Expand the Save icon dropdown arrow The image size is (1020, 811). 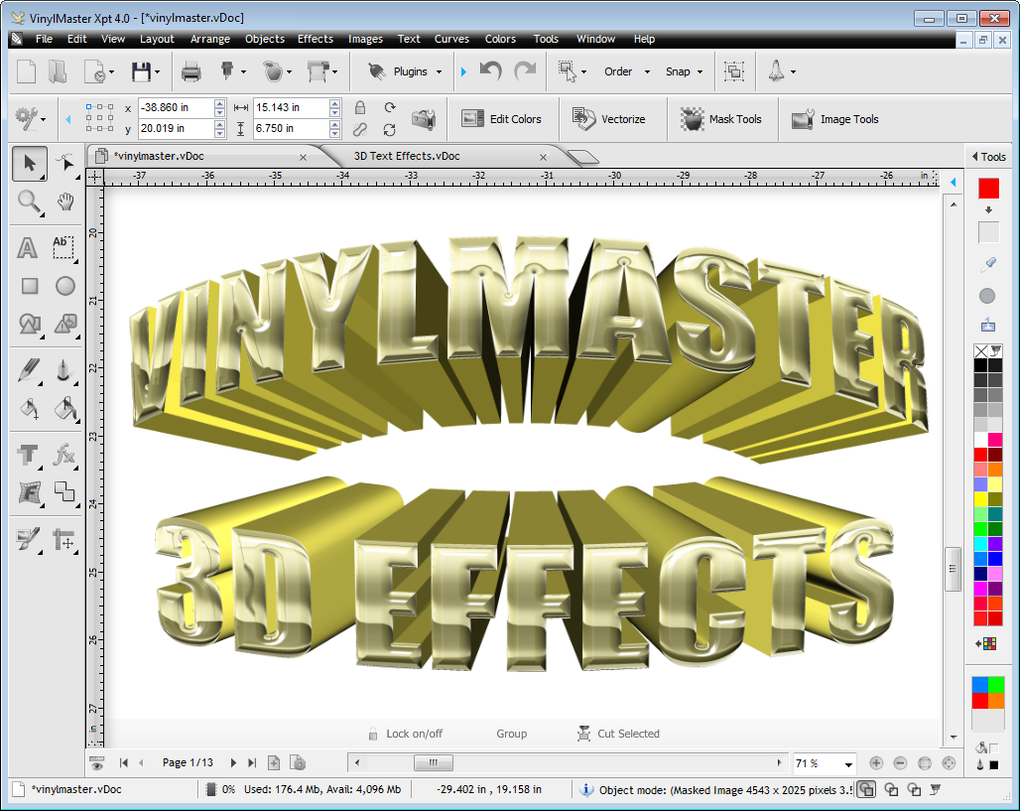coord(157,72)
